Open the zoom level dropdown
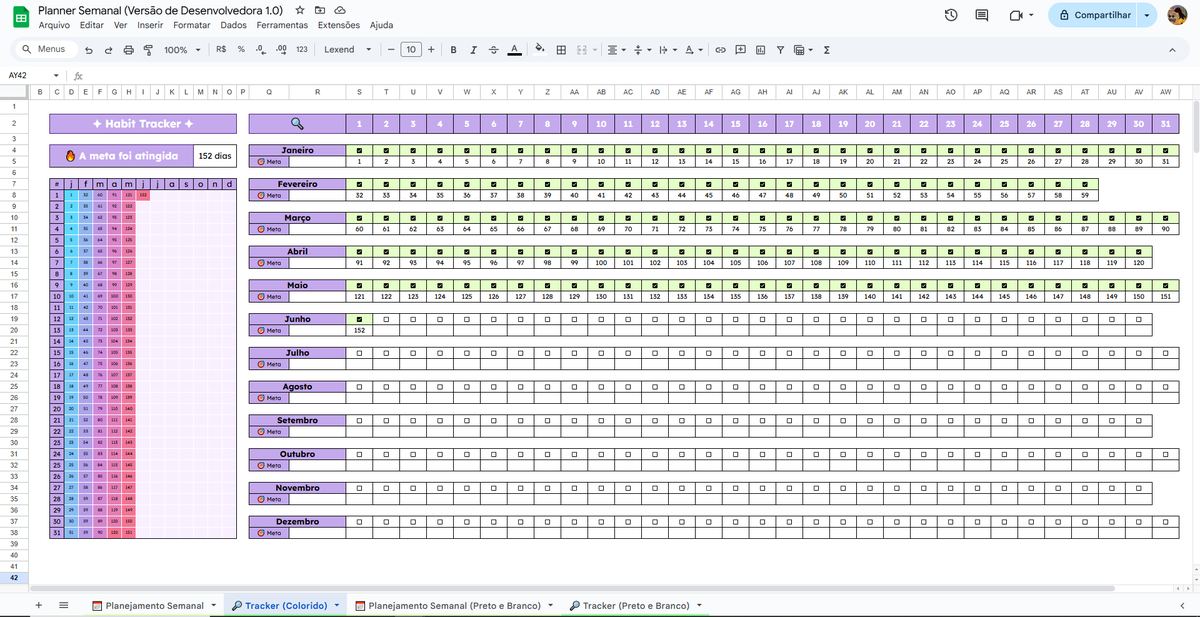 coord(180,49)
